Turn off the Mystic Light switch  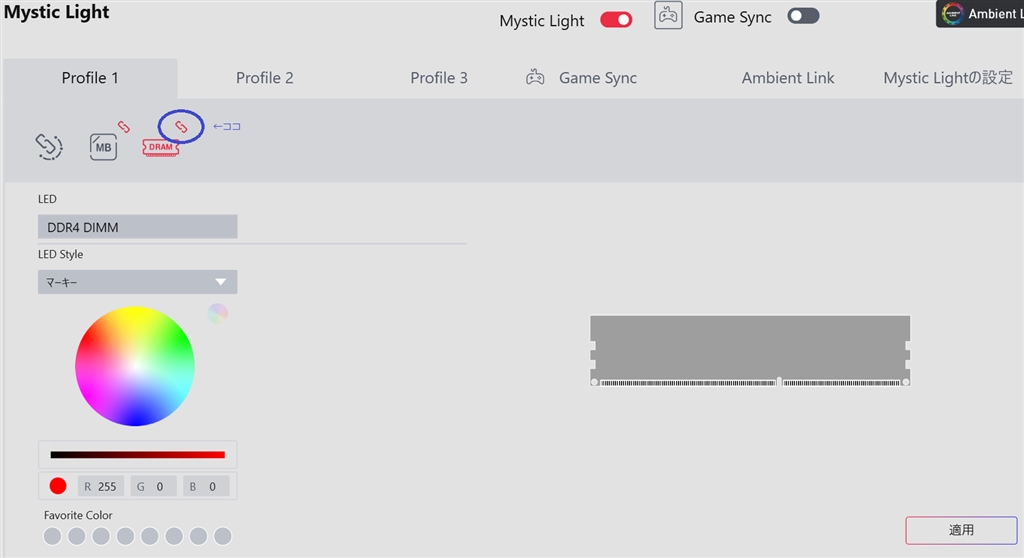(616, 20)
